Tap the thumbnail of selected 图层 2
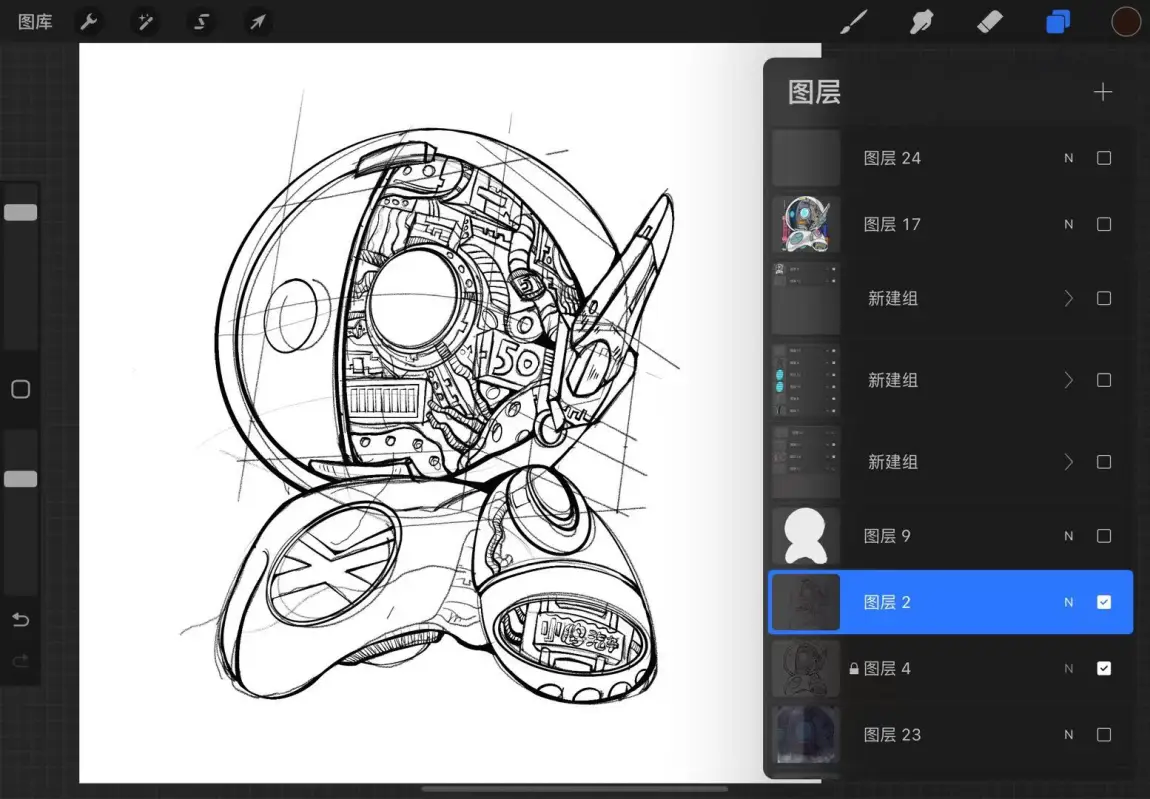1150x799 pixels. (x=806, y=602)
